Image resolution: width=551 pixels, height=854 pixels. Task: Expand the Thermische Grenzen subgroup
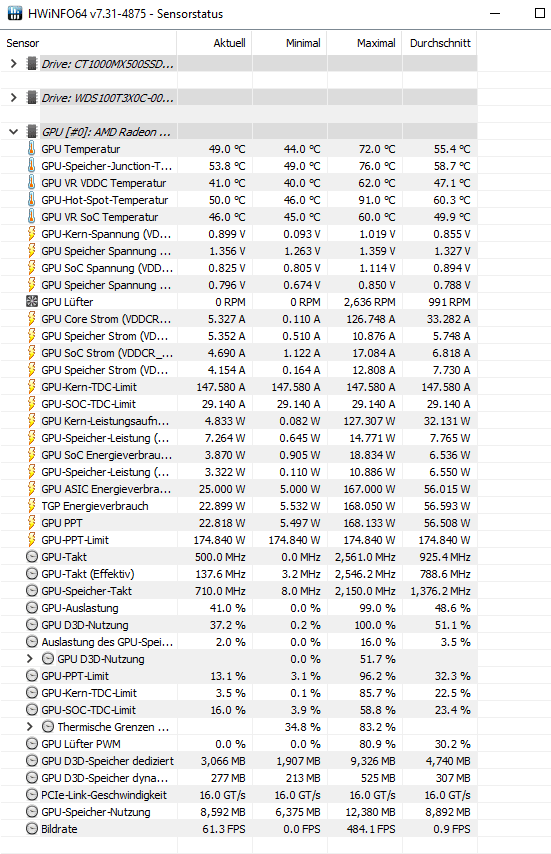coord(30,727)
